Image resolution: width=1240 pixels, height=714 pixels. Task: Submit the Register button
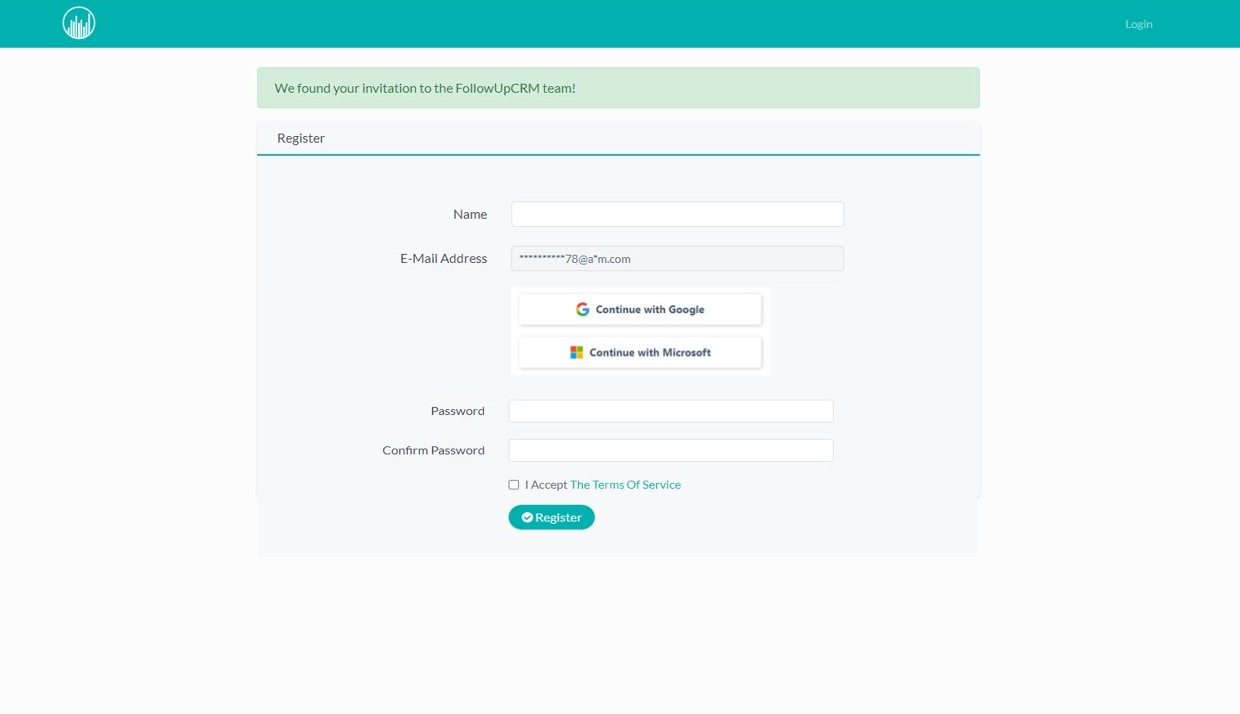(551, 517)
